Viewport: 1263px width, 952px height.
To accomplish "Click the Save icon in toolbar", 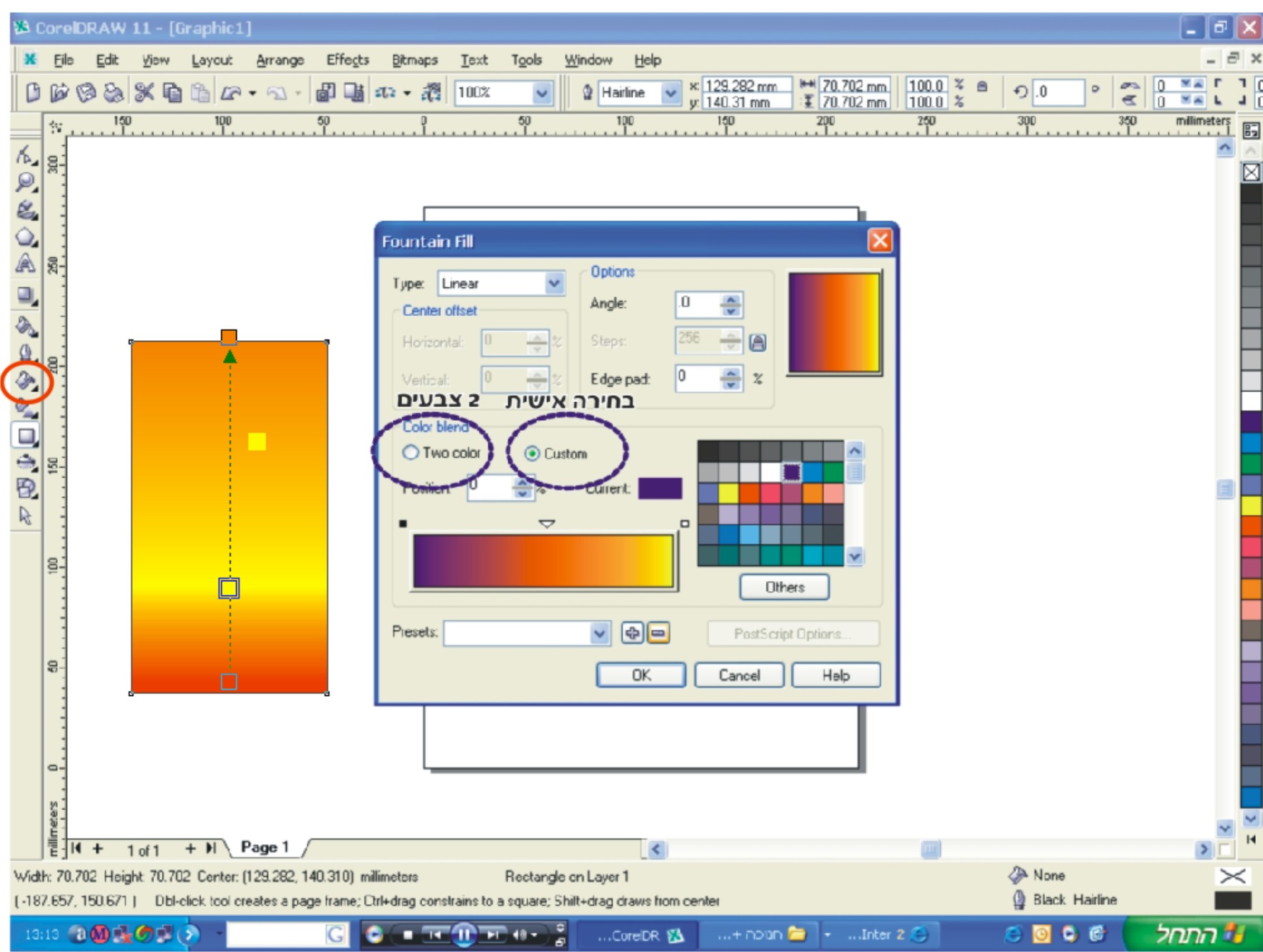I will (x=86, y=93).
